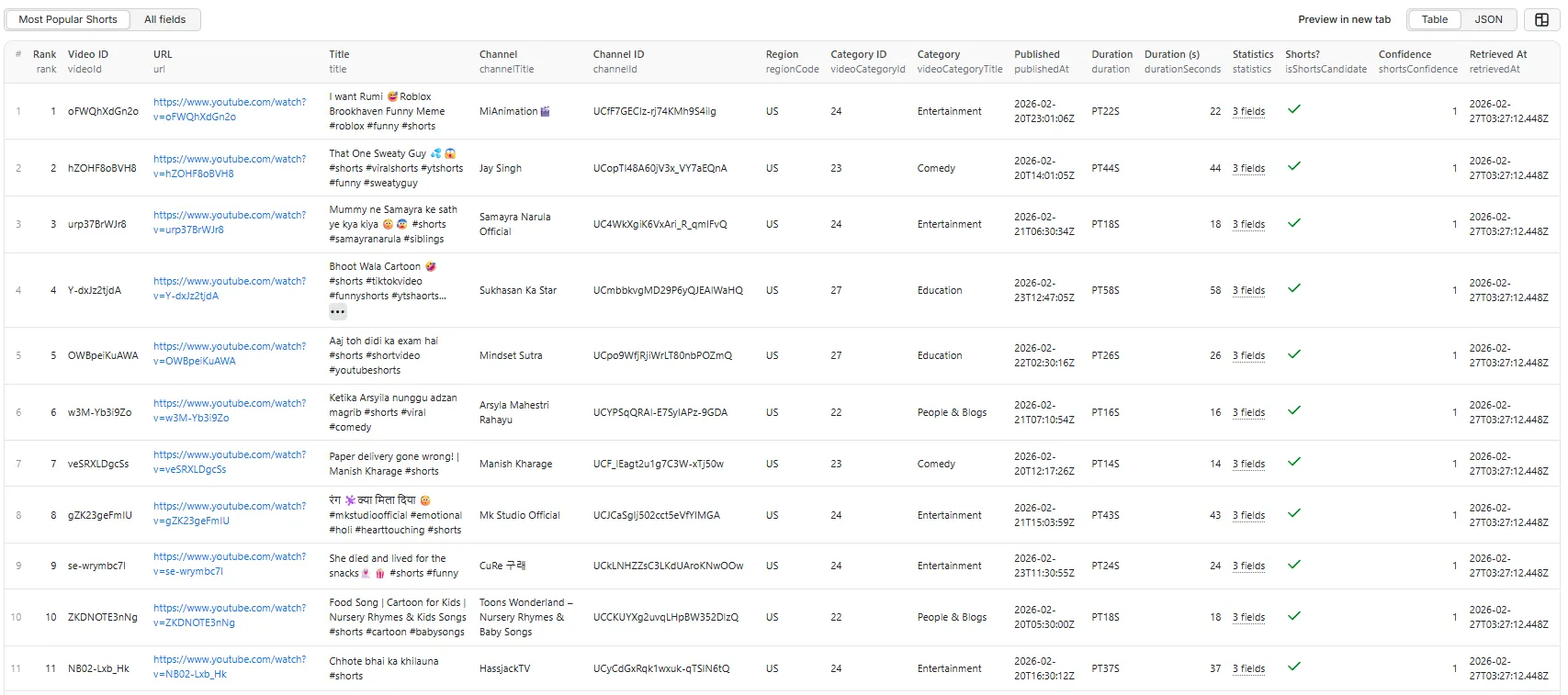Click Shorts checkmark in CuRe row
This screenshot has width=1568, height=695.
tap(1293, 565)
